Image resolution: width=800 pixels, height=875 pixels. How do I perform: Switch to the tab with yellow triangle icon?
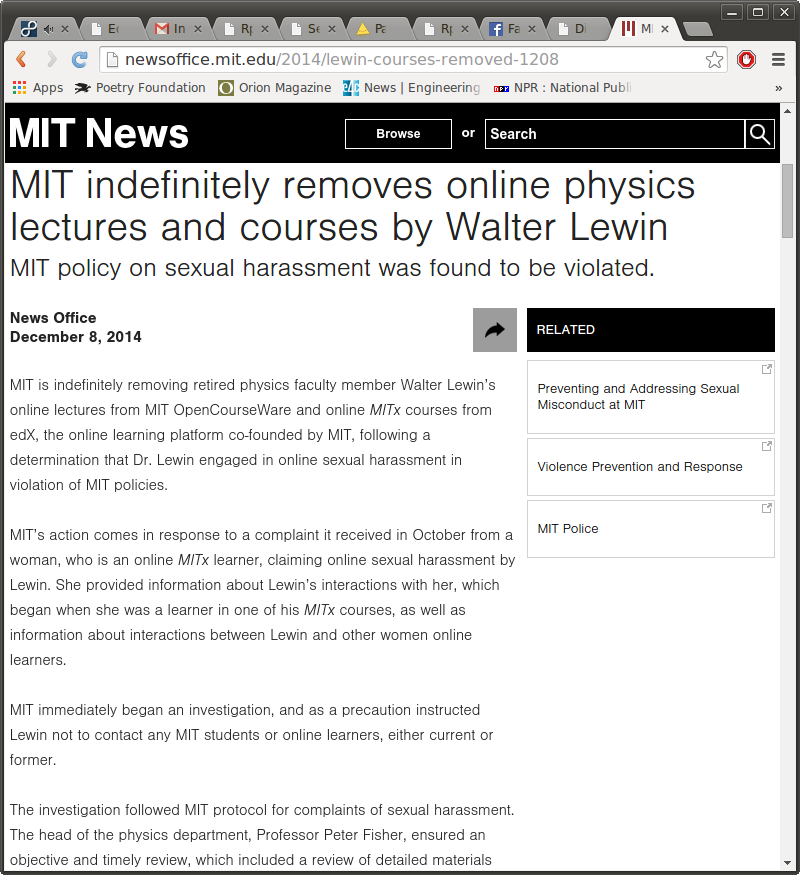[x=378, y=28]
